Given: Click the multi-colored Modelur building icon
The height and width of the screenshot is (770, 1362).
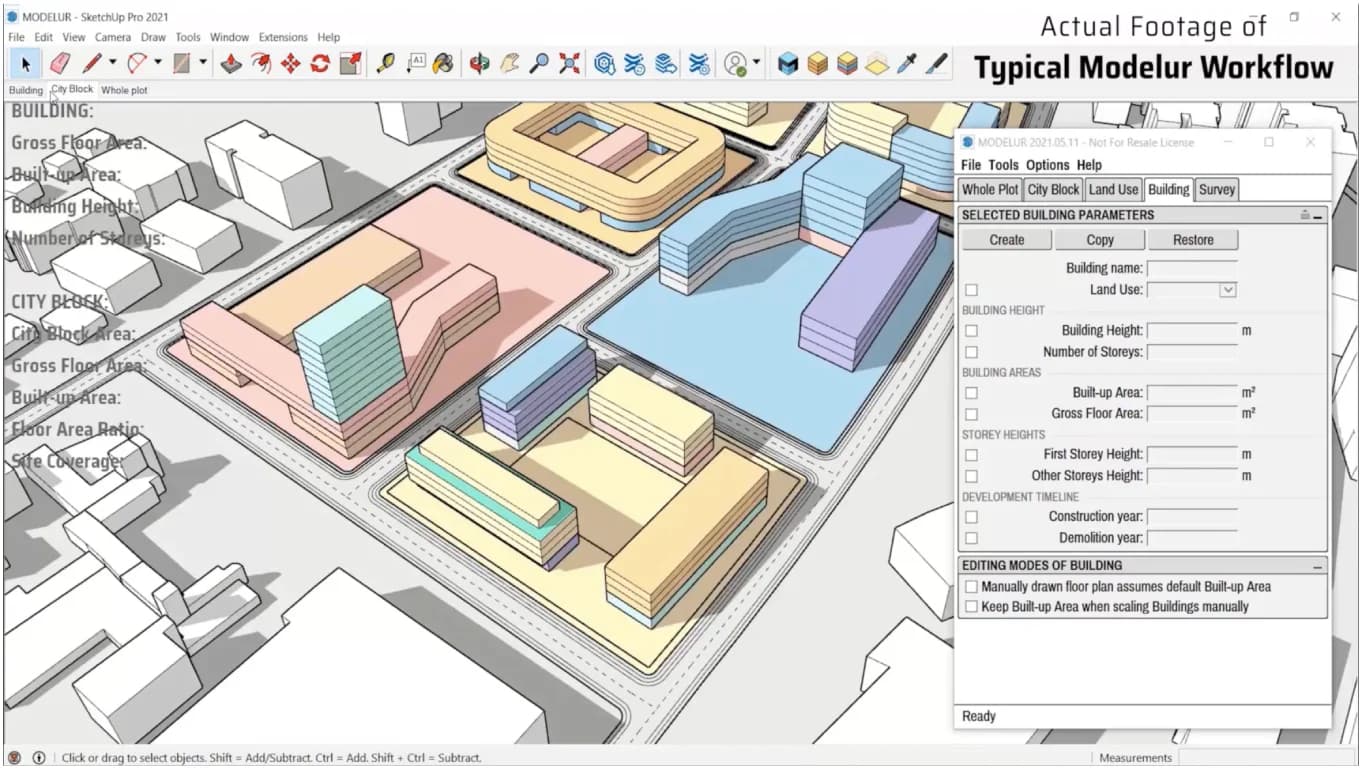Looking at the screenshot, I should [847, 64].
